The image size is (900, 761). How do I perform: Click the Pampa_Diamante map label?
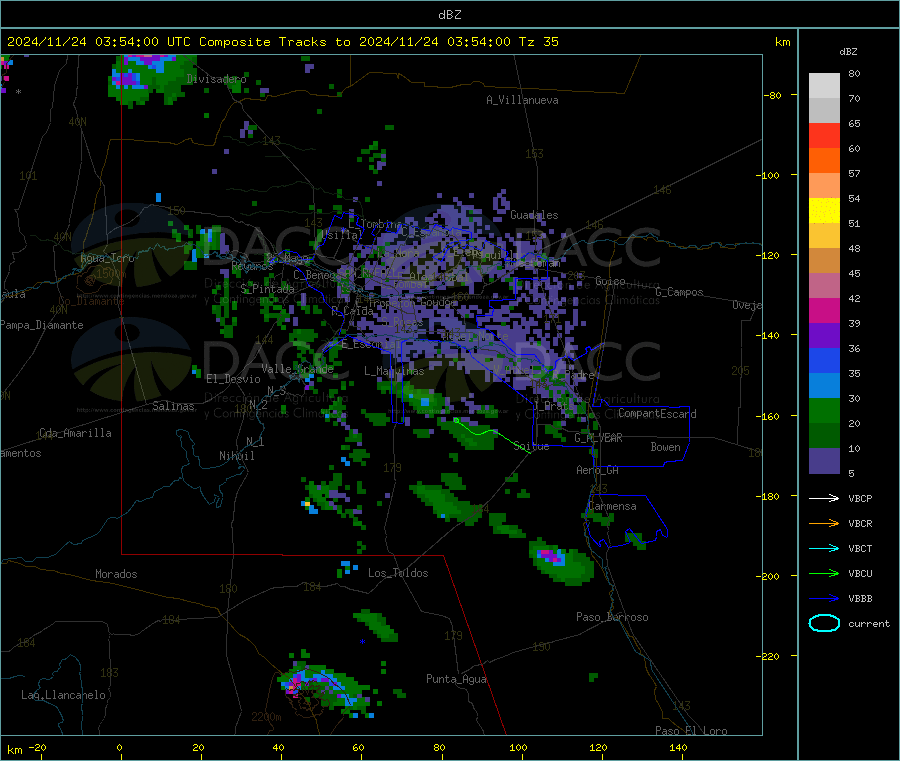[x=41, y=325]
